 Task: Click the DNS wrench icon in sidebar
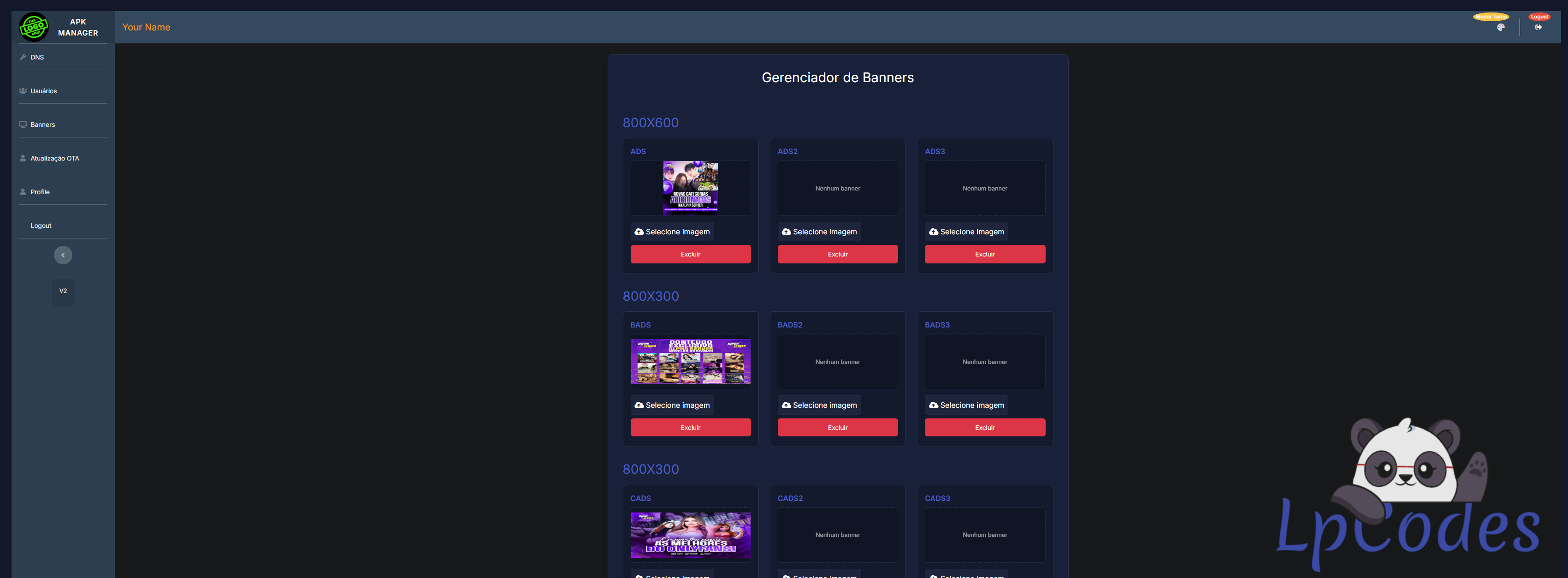[23, 57]
